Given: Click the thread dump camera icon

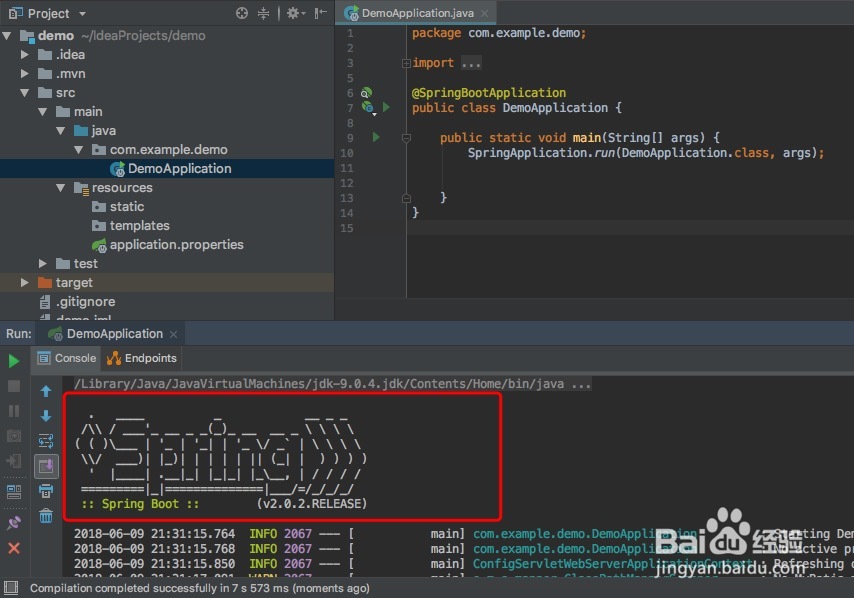Looking at the screenshot, I should tap(14, 436).
